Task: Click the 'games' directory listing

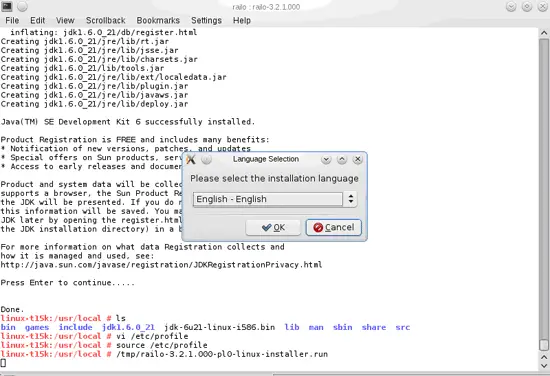Action: point(37,327)
